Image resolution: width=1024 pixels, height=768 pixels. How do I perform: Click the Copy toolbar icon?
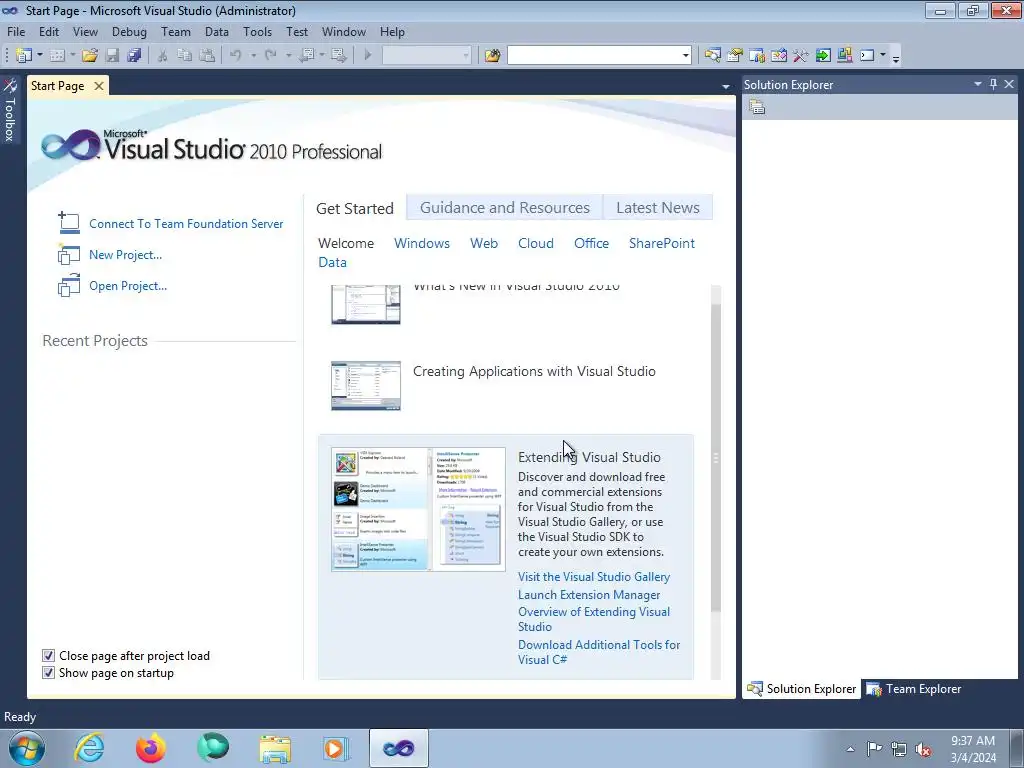tap(185, 56)
